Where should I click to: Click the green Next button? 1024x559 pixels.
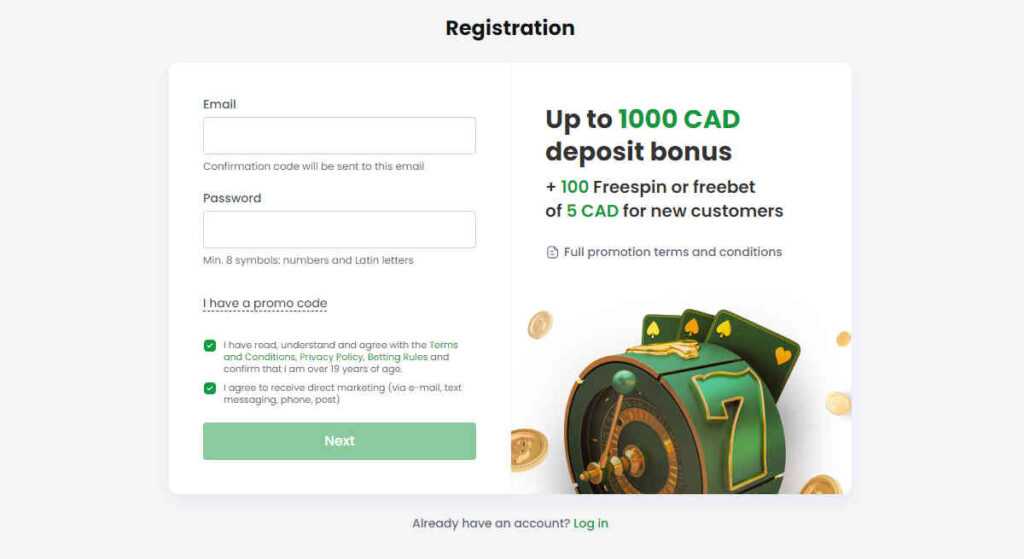[339, 441]
